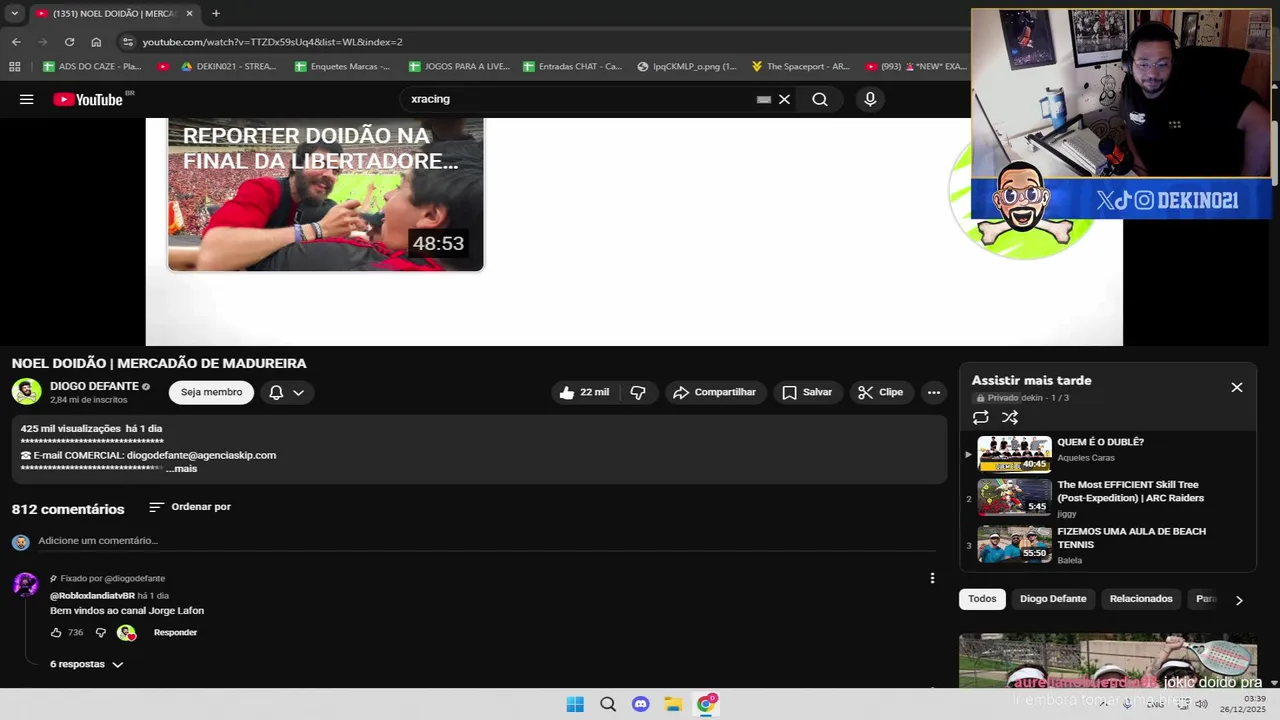This screenshot has width=1280, height=720.
Task: Expand the 6 respostas replies
Action: pyautogui.click(x=87, y=664)
